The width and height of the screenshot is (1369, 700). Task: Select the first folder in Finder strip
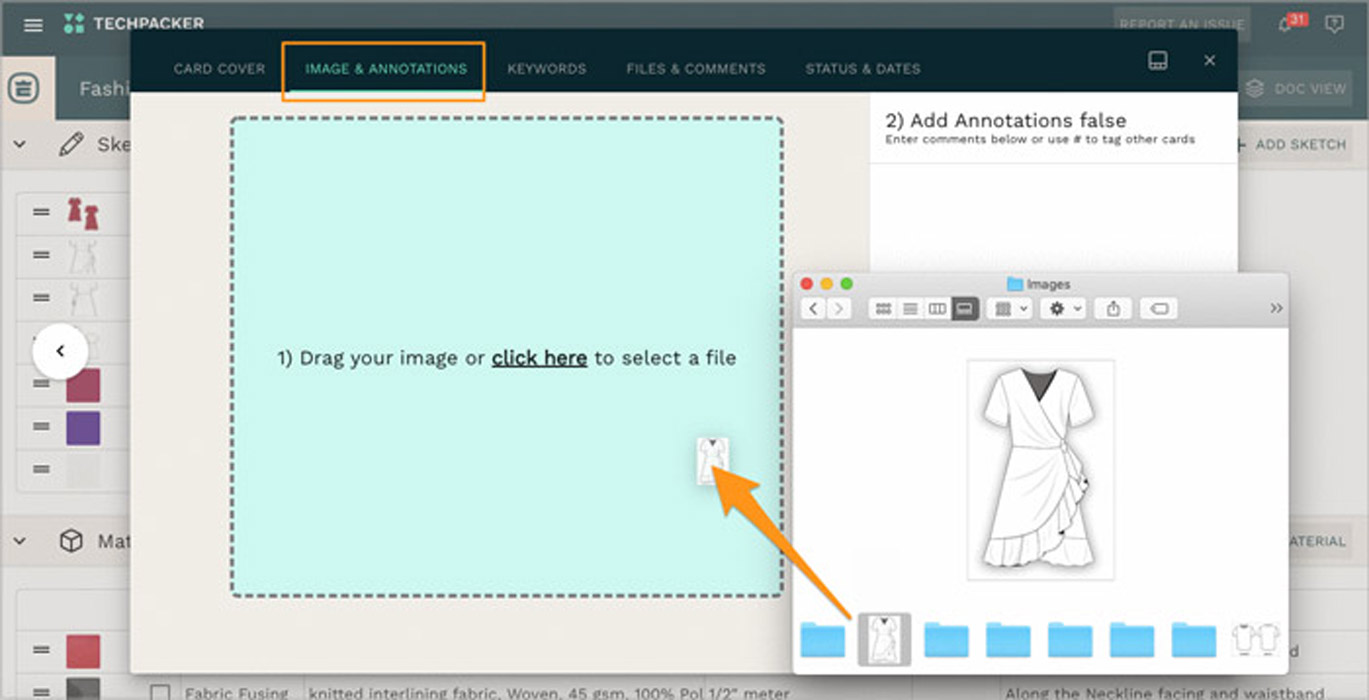[x=823, y=640]
